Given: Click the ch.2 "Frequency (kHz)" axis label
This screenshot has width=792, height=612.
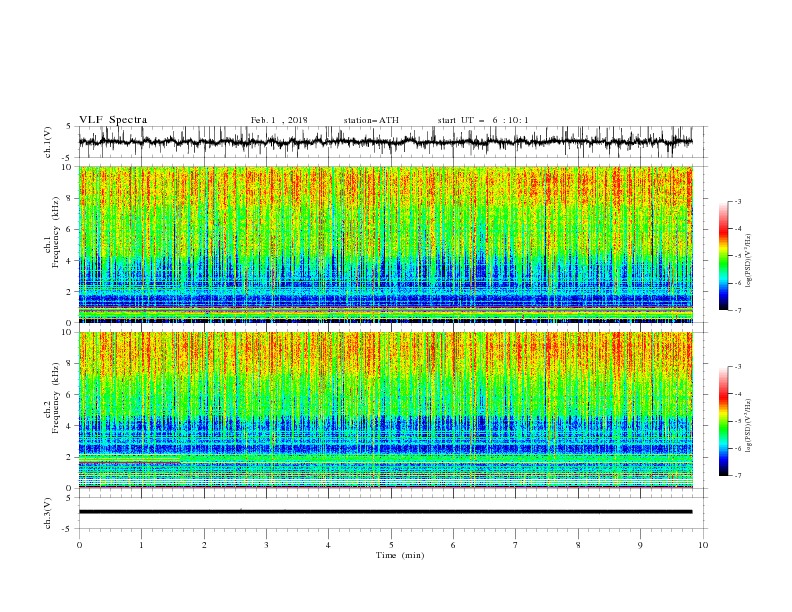Looking at the screenshot, I should (56, 398).
